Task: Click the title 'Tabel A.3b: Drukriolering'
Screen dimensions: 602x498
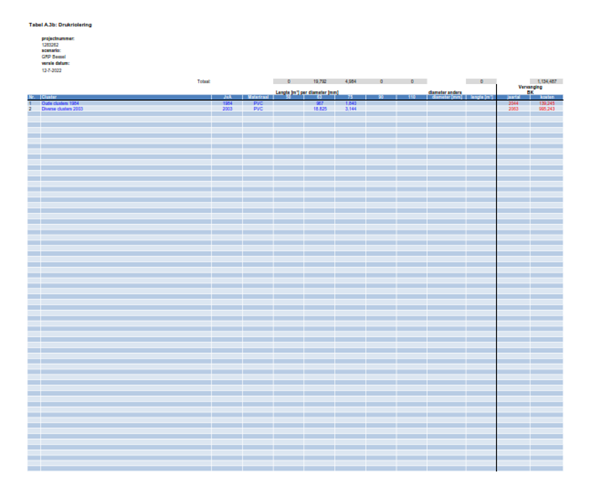Action: [x=61, y=23]
